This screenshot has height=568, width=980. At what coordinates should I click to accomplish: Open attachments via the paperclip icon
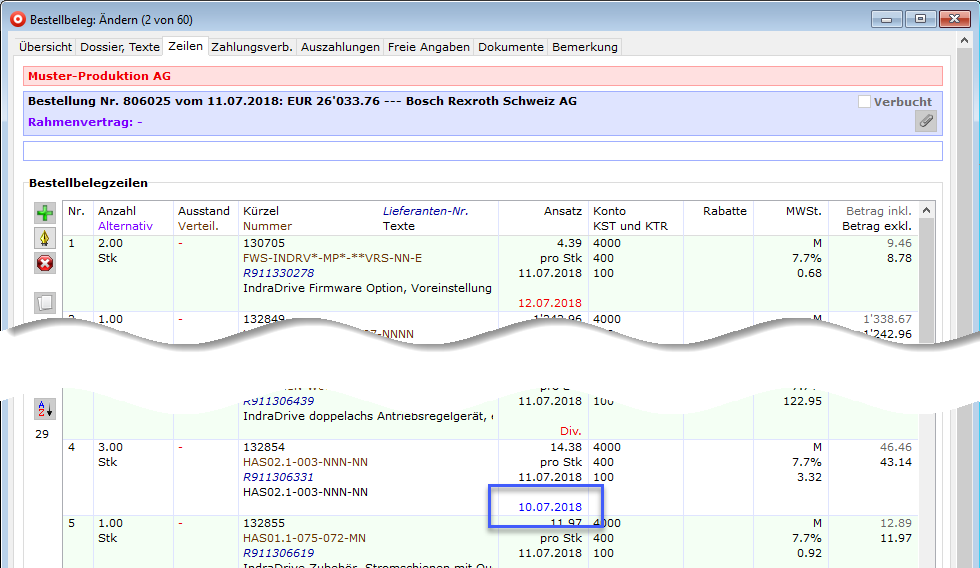click(x=926, y=121)
